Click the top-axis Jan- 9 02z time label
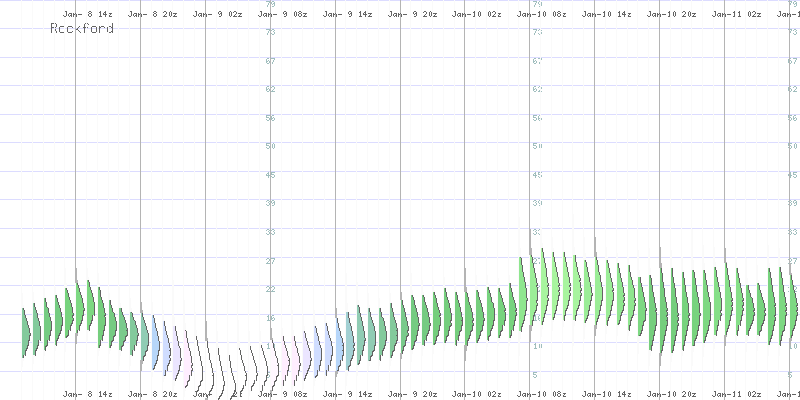The image size is (800, 400). point(217,15)
